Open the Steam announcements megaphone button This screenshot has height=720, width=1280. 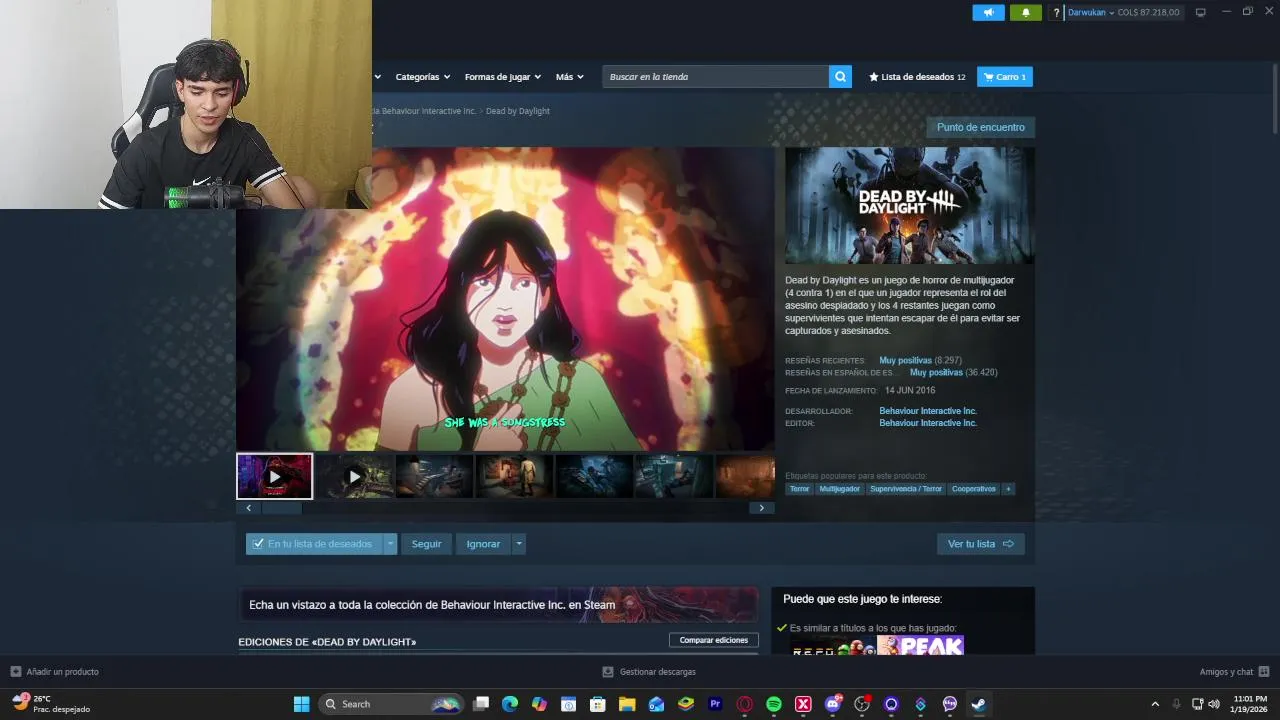tap(988, 12)
